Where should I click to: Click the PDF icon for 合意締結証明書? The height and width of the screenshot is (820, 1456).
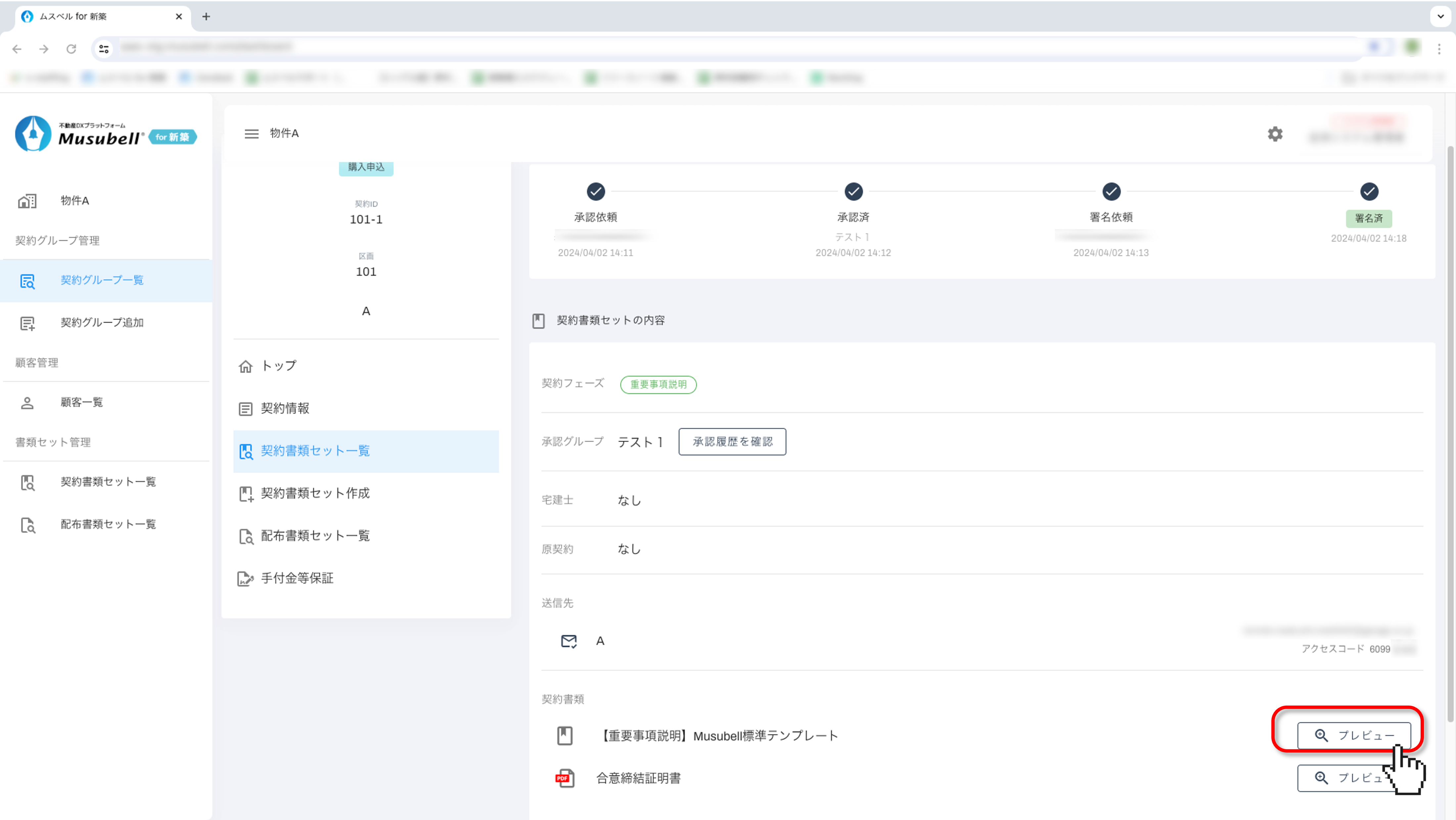(565, 778)
